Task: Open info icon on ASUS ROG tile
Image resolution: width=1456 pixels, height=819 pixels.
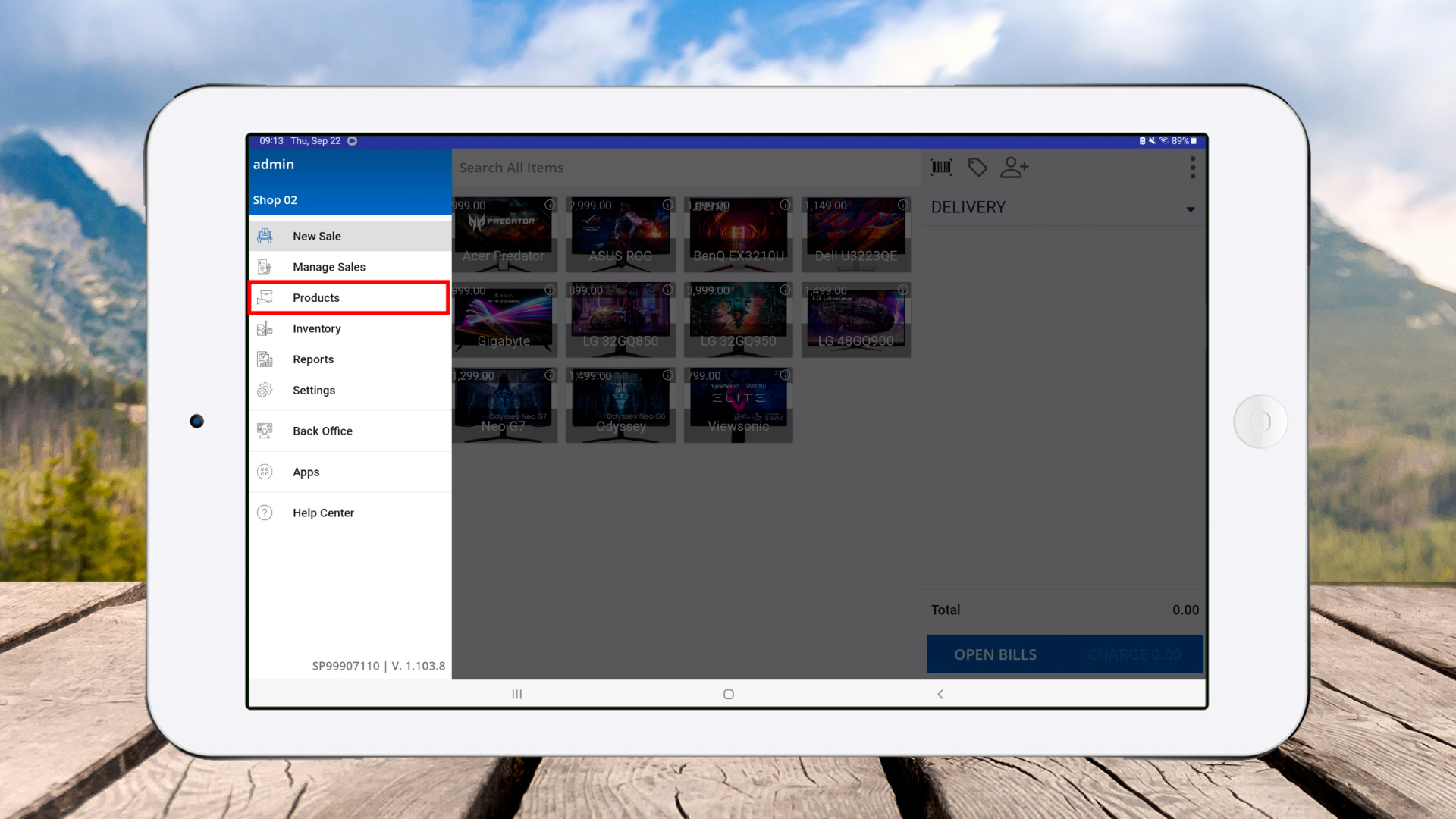Action: [x=667, y=205]
